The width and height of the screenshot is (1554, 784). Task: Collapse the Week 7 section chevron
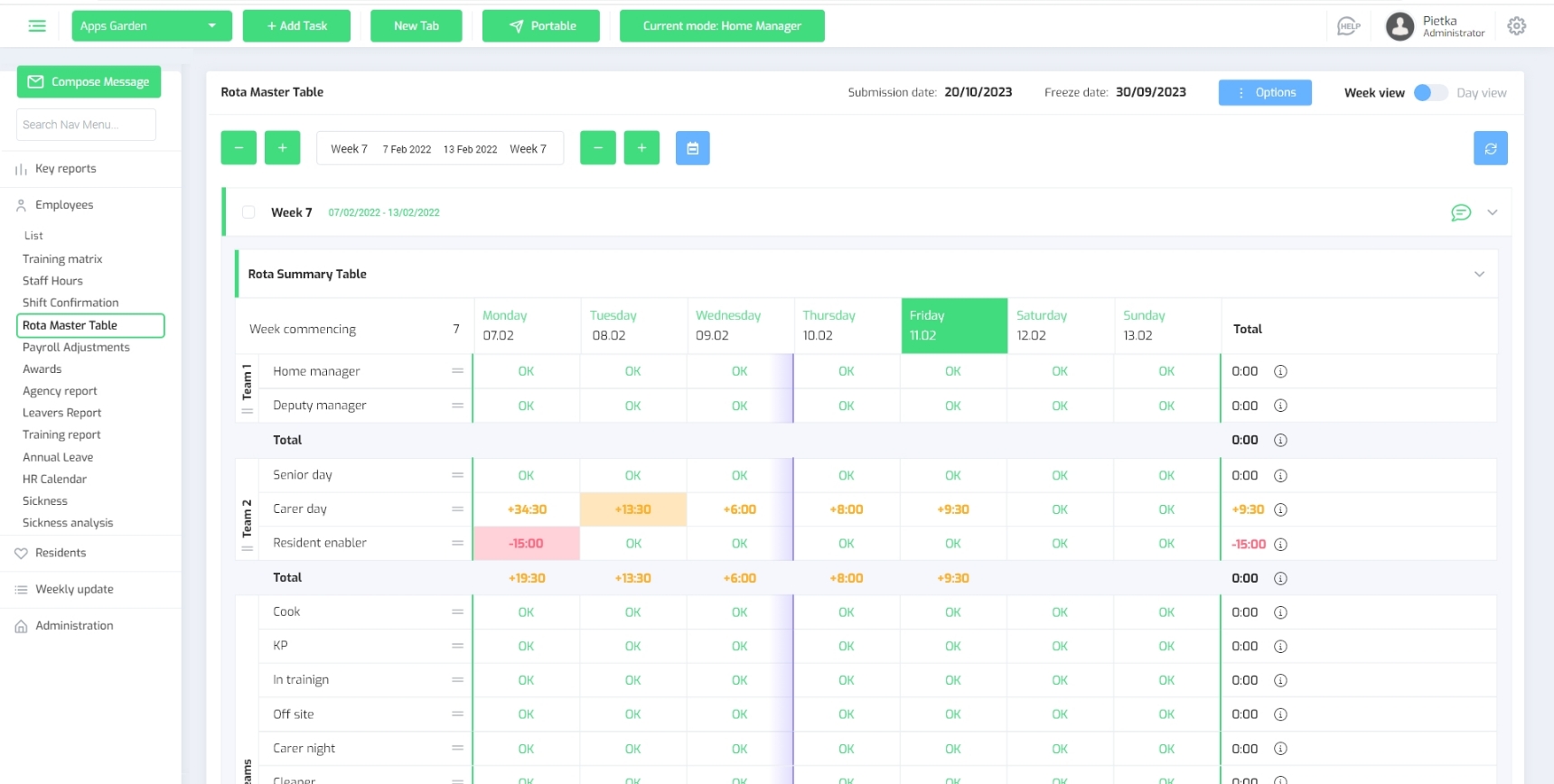1492,212
